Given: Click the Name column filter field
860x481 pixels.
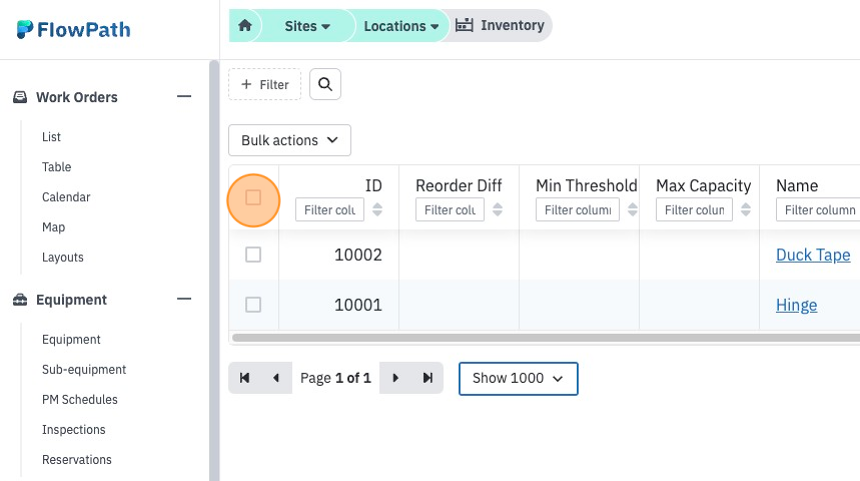Looking at the screenshot, I should [x=818, y=210].
